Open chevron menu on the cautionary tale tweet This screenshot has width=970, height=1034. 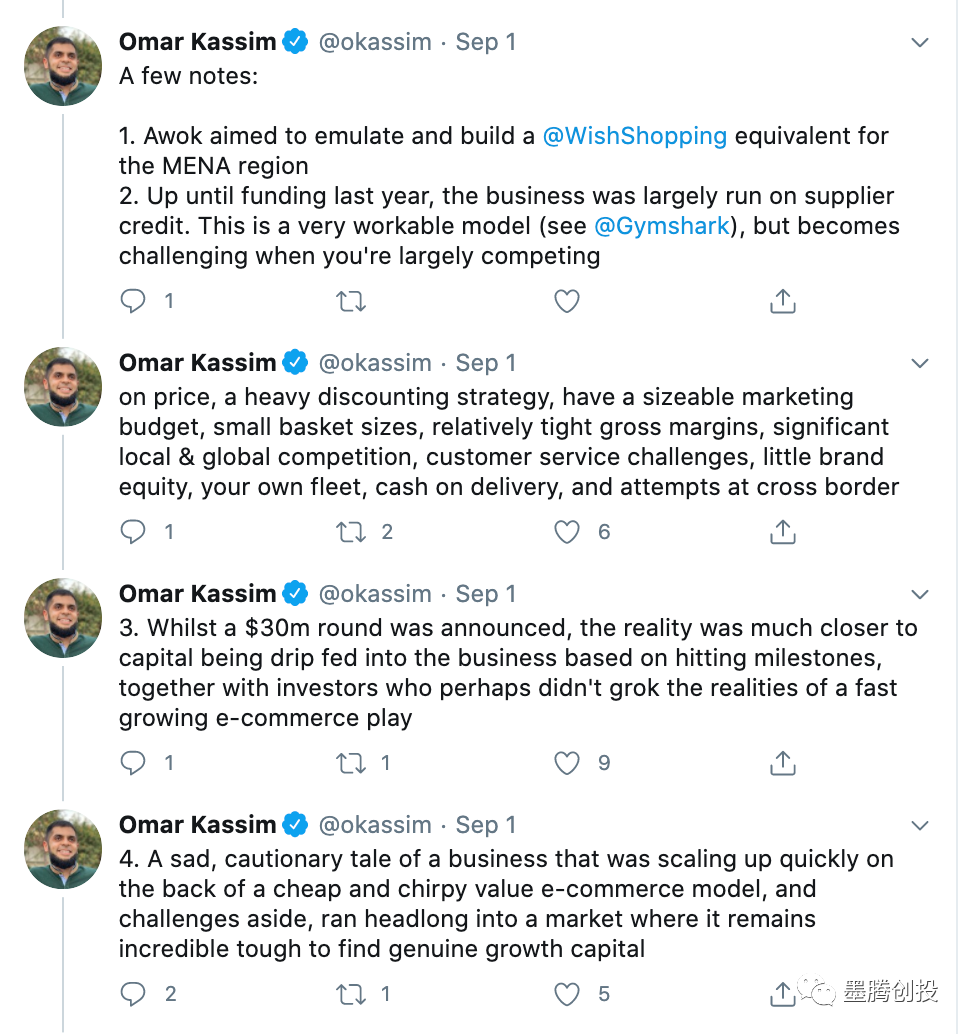[920, 826]
